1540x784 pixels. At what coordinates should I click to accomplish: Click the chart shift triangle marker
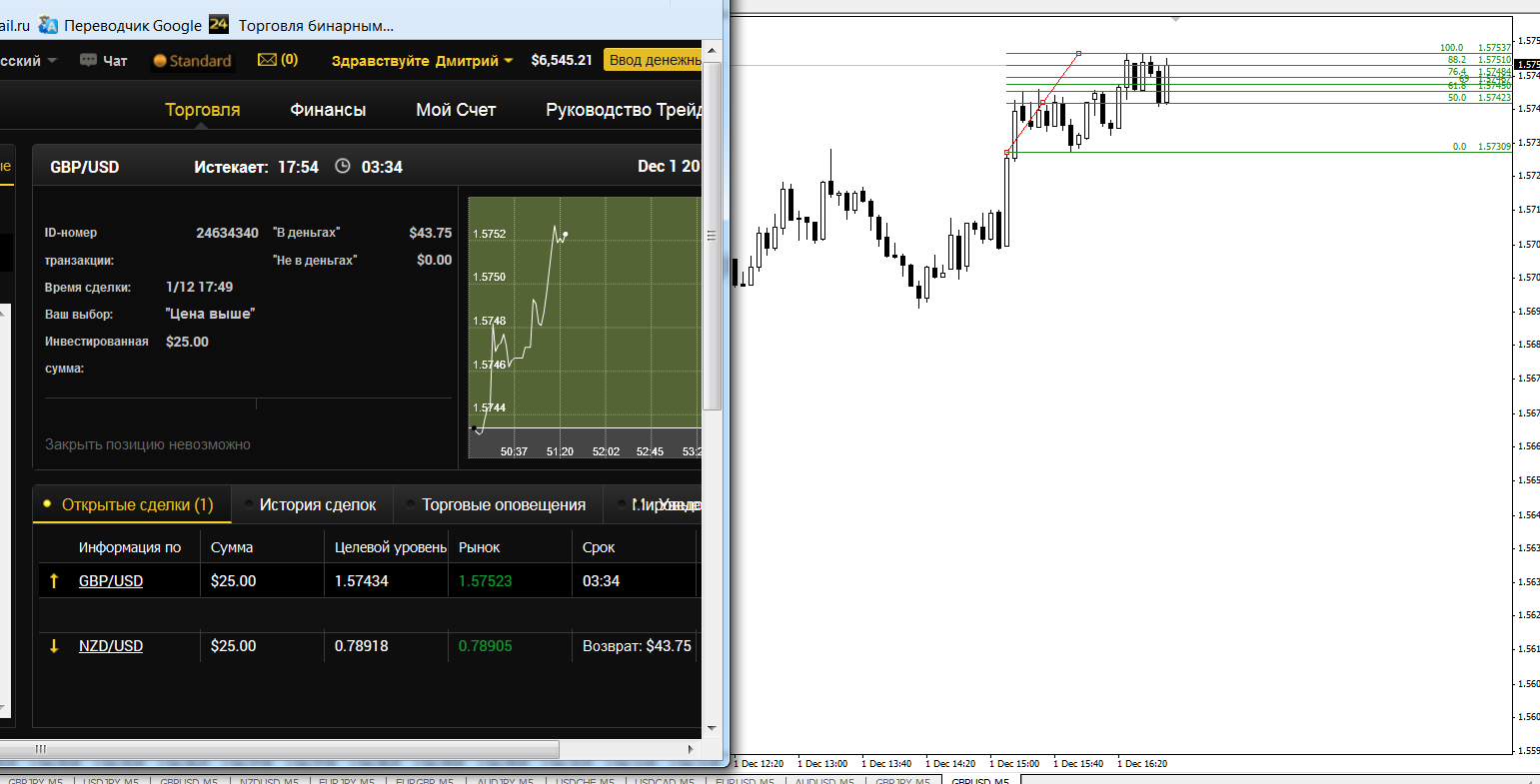(1175, 19)
